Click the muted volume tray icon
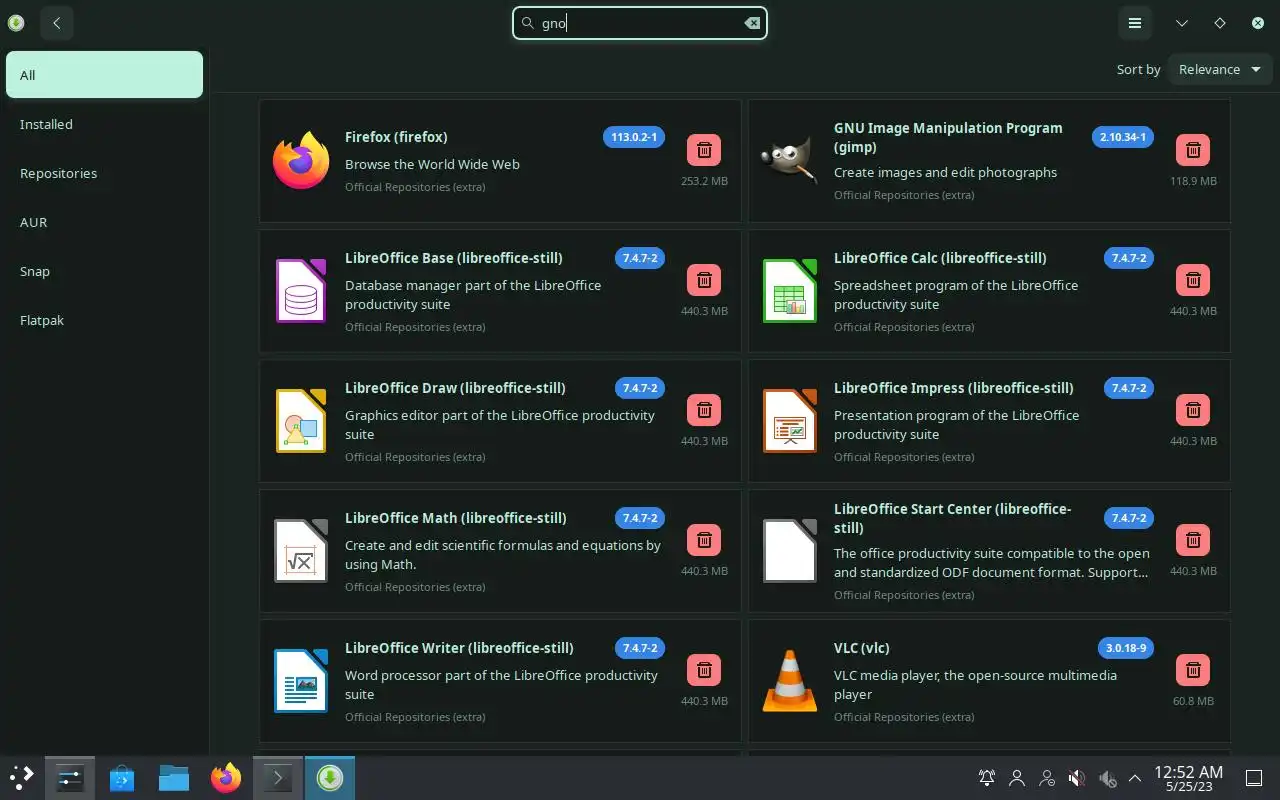 pyautogui.click(x=1077, y=778)
